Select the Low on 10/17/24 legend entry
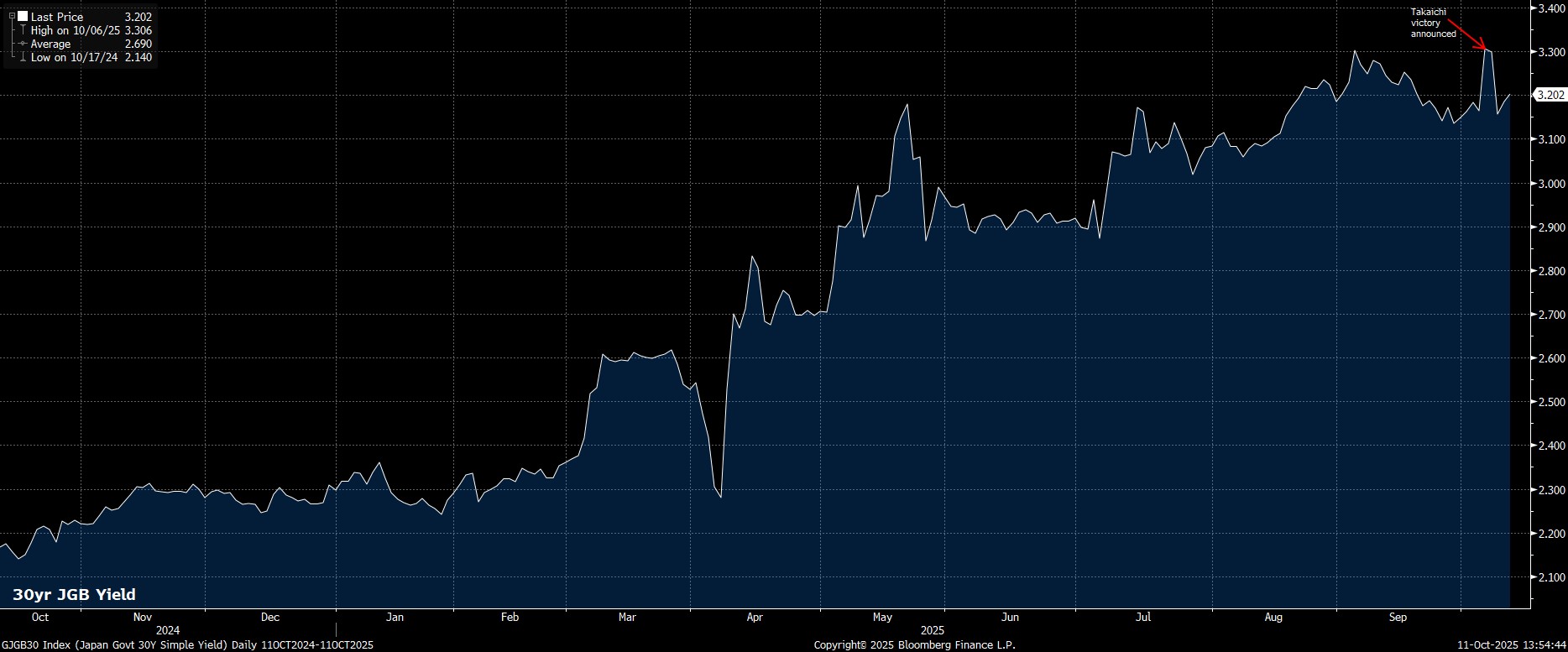 click(74, 57)
